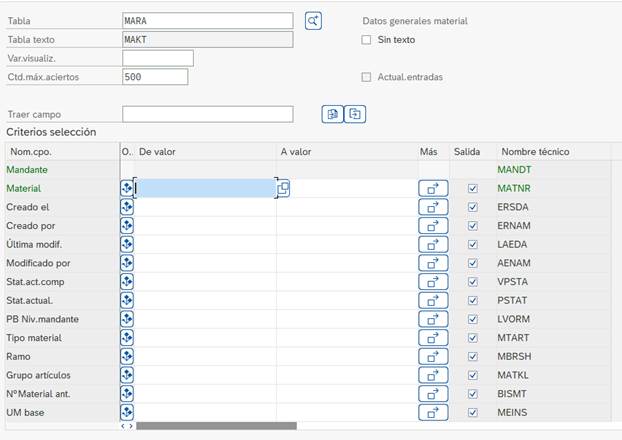
Task: Click multiple selection arrow for VPSTA row
Action: (x=433, y=282)
